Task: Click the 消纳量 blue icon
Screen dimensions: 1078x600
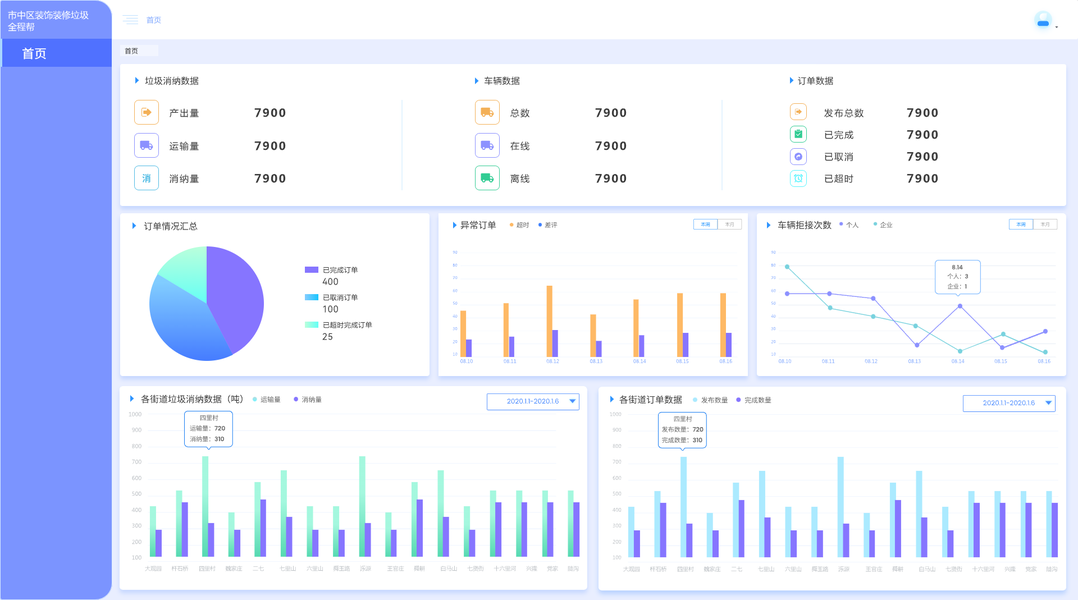Action: [x=146, y=178]
